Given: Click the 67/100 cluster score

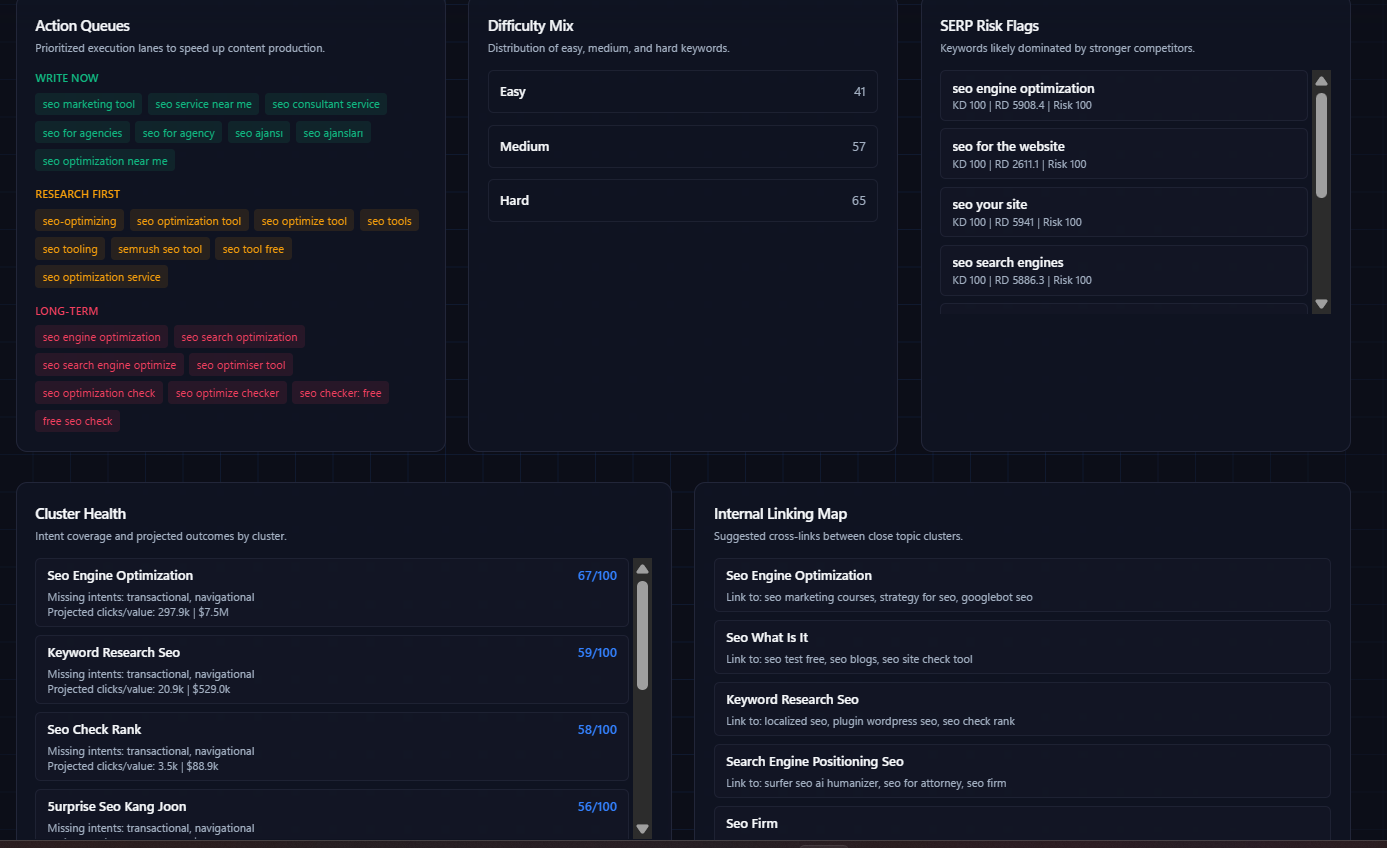Looking at the screenshot, I should tap(597, 576).
